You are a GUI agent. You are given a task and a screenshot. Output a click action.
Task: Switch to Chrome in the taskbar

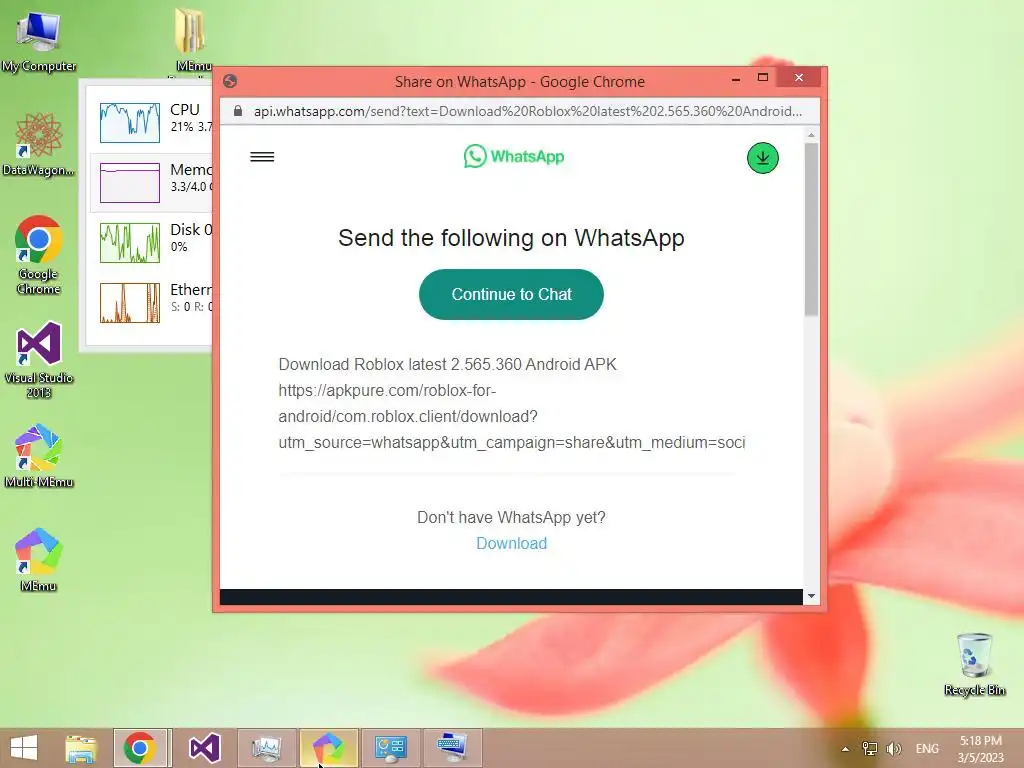pyautogui.click(x=141, y=748)
